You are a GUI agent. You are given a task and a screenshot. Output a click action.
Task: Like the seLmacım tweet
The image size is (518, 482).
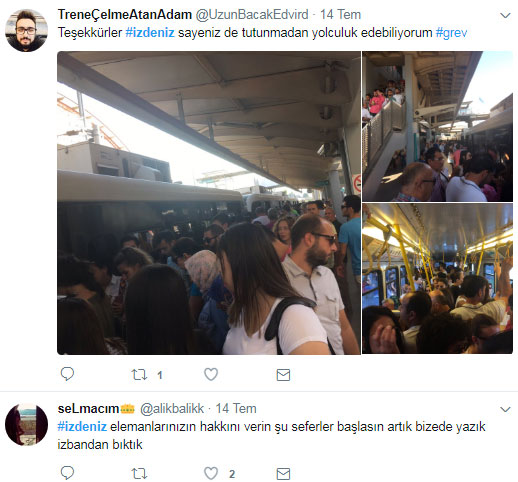[x=211, y=473]
